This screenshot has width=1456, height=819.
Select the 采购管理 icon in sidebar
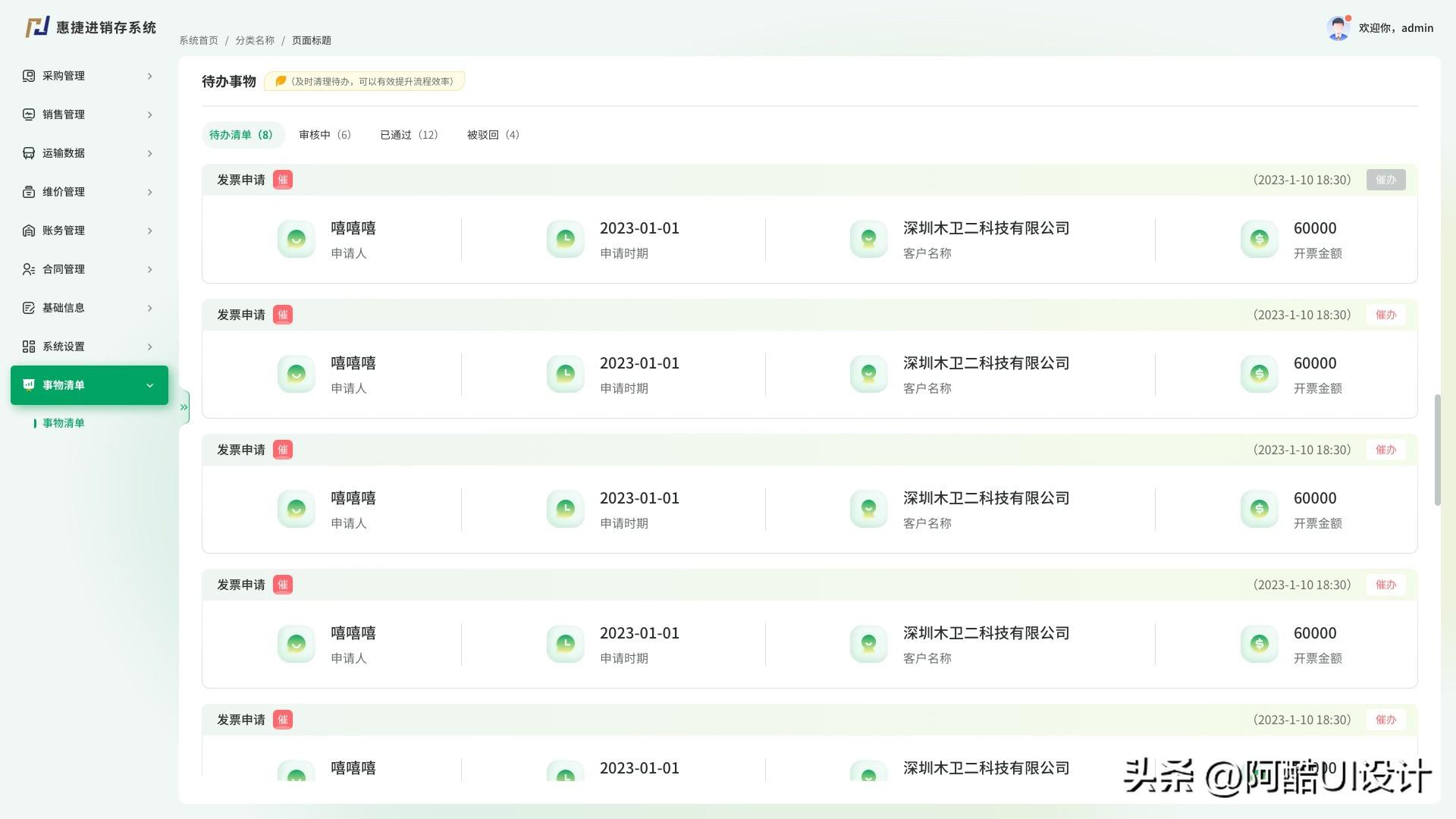28,76
